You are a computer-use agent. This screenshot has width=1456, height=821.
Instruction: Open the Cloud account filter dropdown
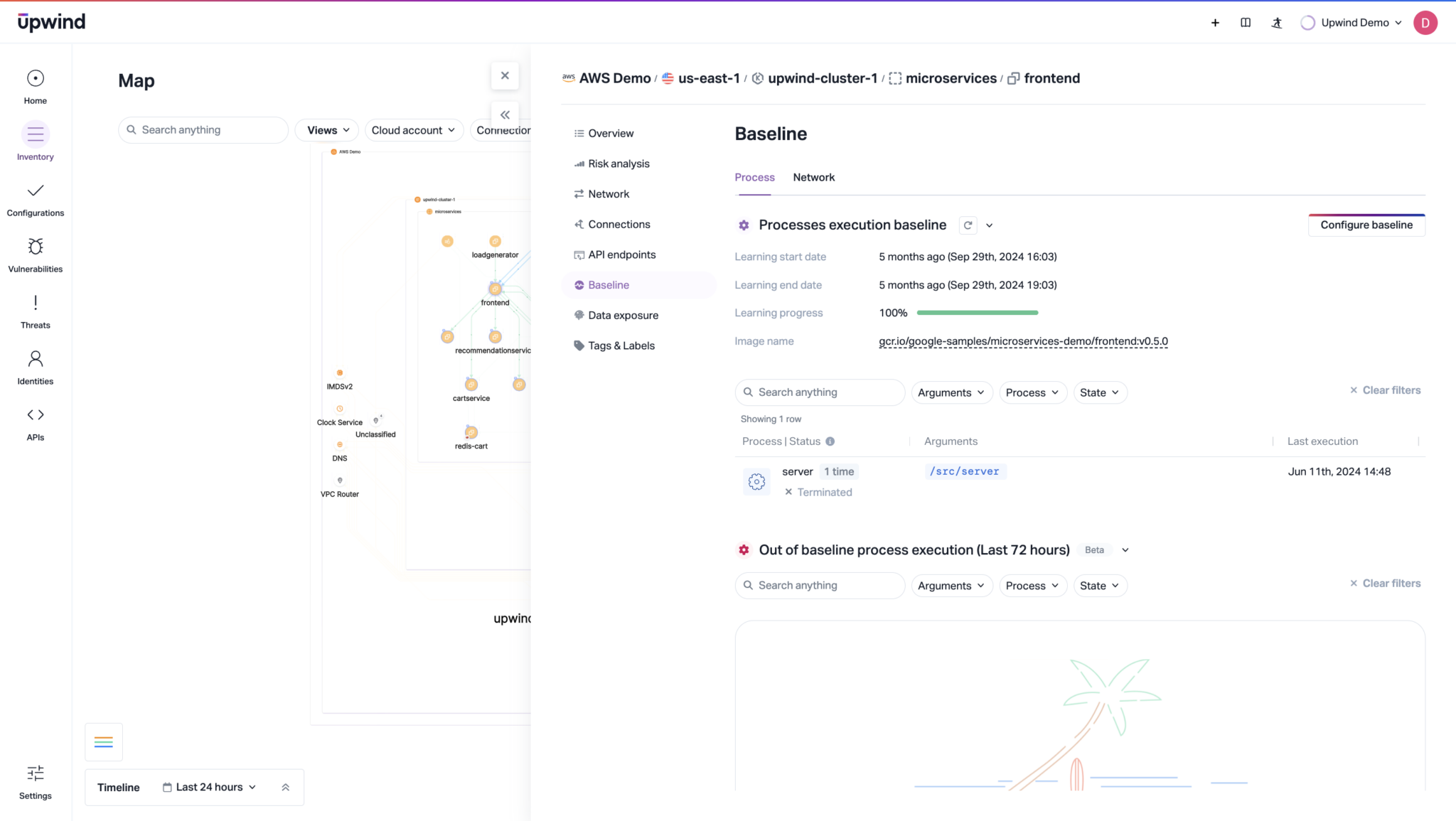[414, 129]
